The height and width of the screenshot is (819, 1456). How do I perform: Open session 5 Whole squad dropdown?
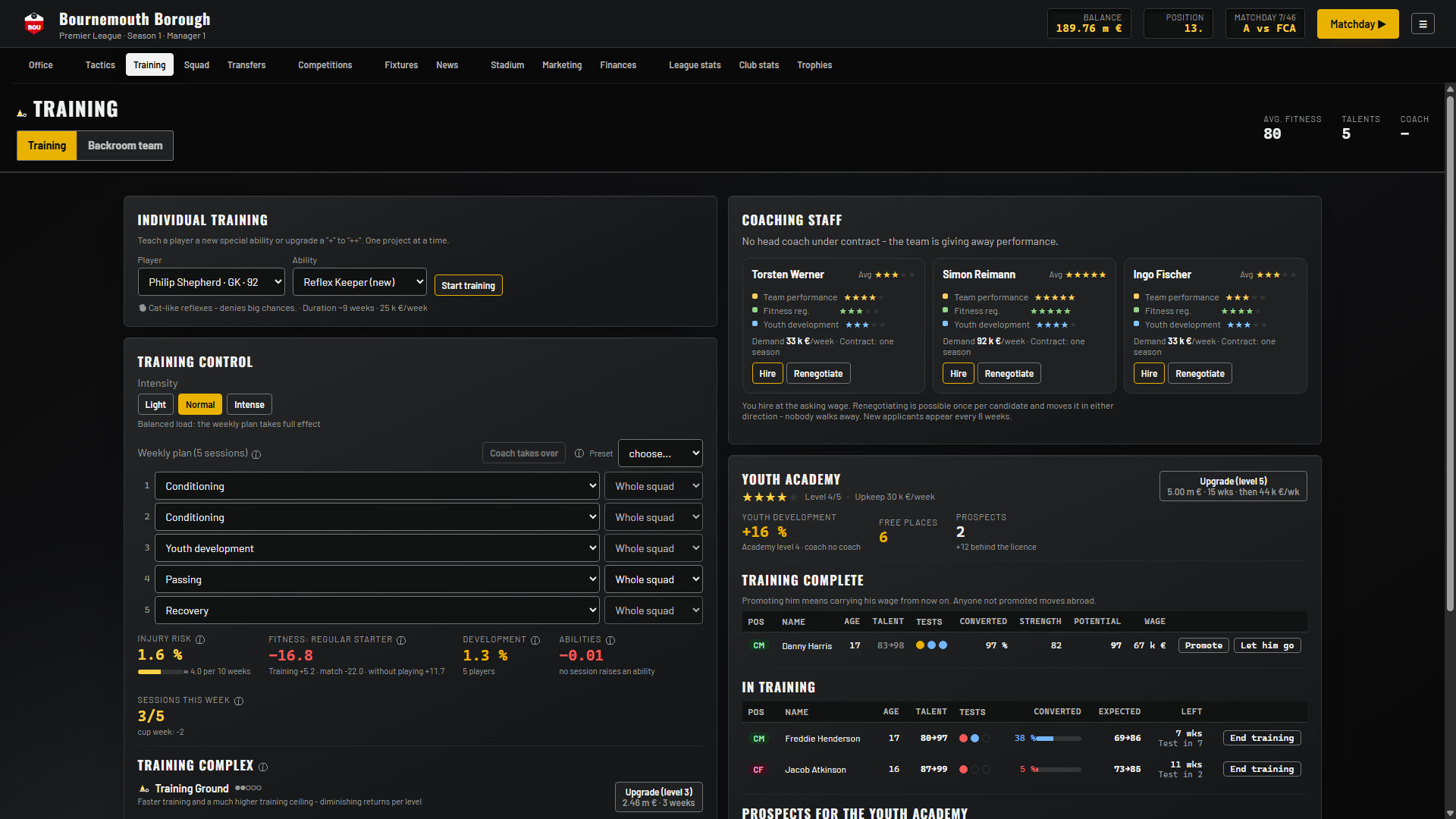(x=654, y=610)
